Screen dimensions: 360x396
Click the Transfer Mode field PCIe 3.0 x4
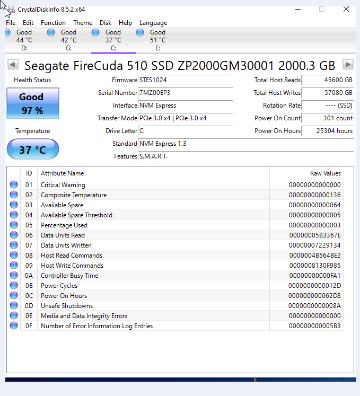pyautogui.click(x=186, y=118)
